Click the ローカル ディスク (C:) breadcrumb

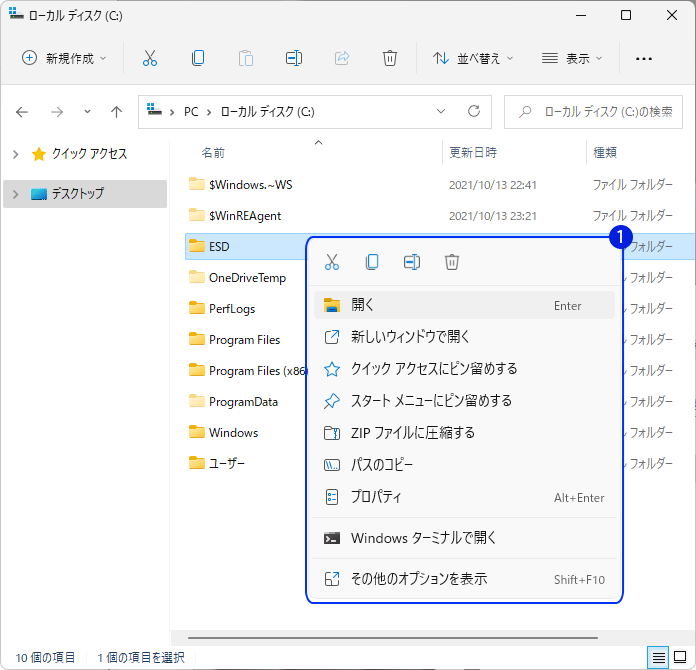[x=268, y=112]
